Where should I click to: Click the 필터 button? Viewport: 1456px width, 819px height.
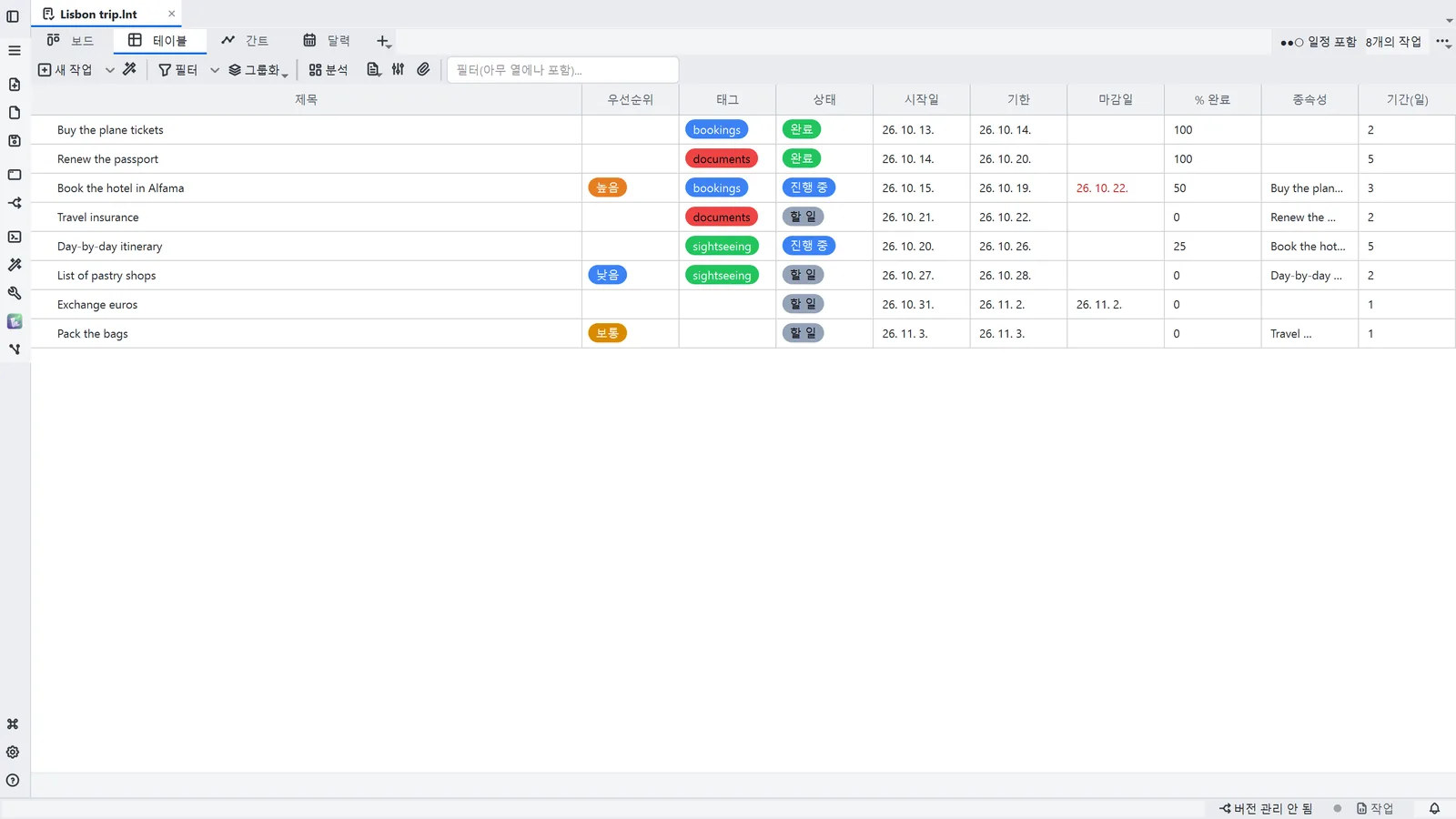click(178, 70)
